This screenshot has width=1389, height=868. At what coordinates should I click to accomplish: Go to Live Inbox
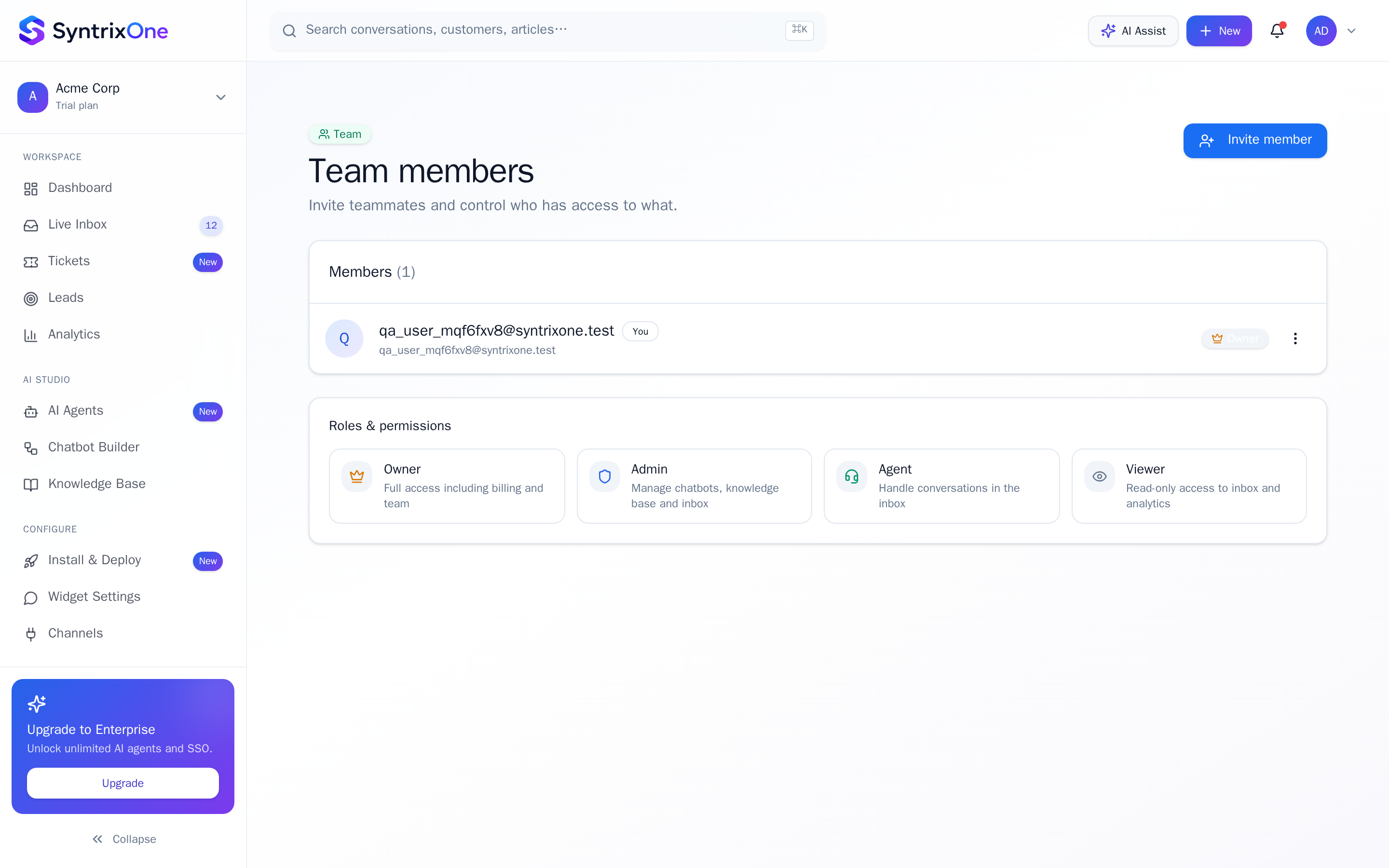pyautogui.click(x=123, y=225)
